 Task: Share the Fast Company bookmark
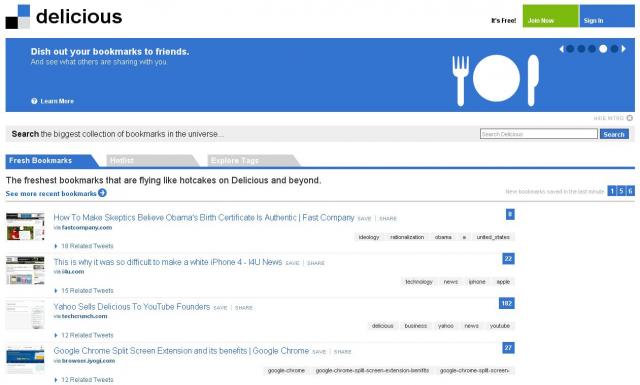388,219
